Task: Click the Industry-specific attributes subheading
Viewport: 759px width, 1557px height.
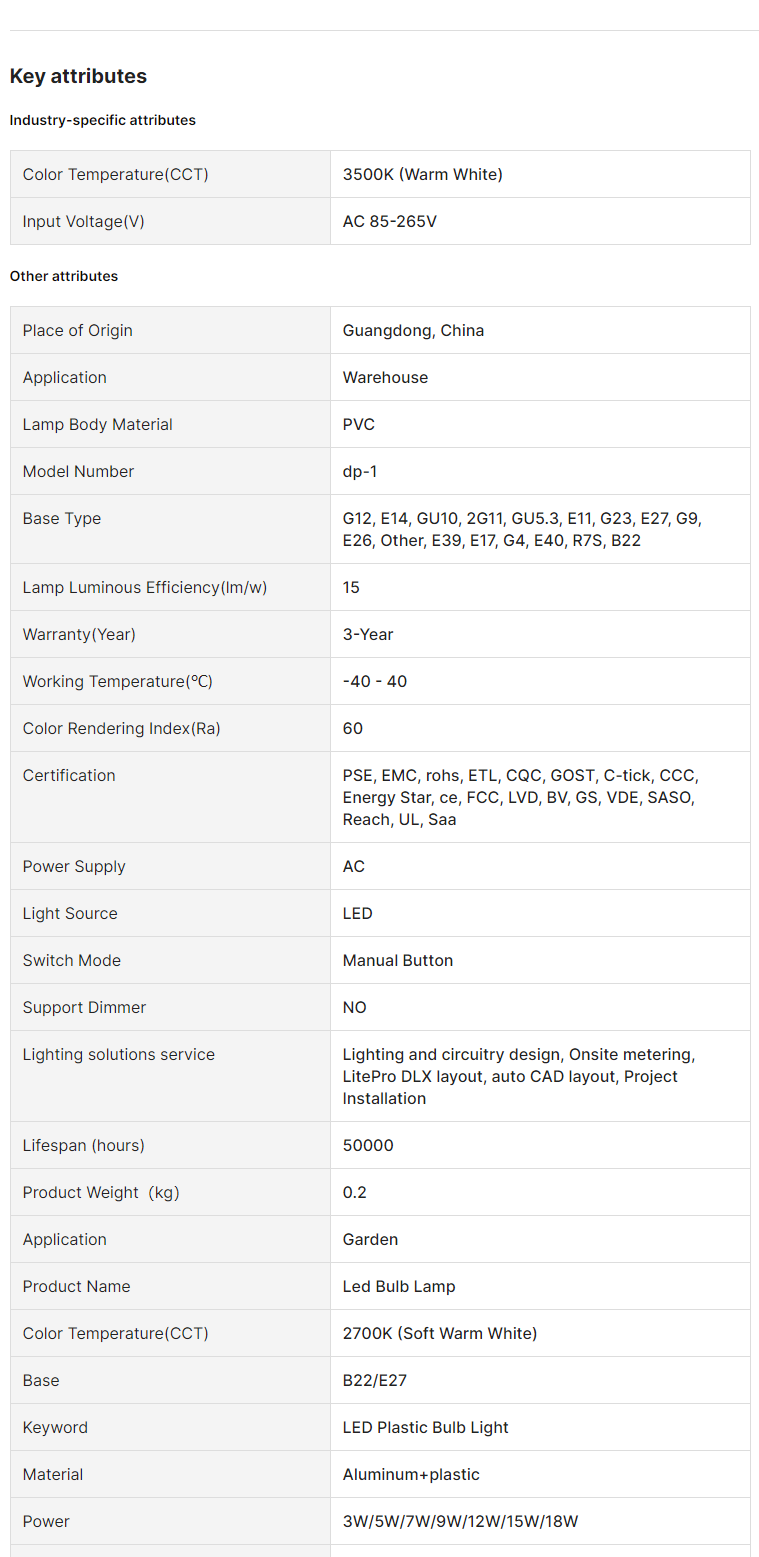Action: tap(103, 120)
